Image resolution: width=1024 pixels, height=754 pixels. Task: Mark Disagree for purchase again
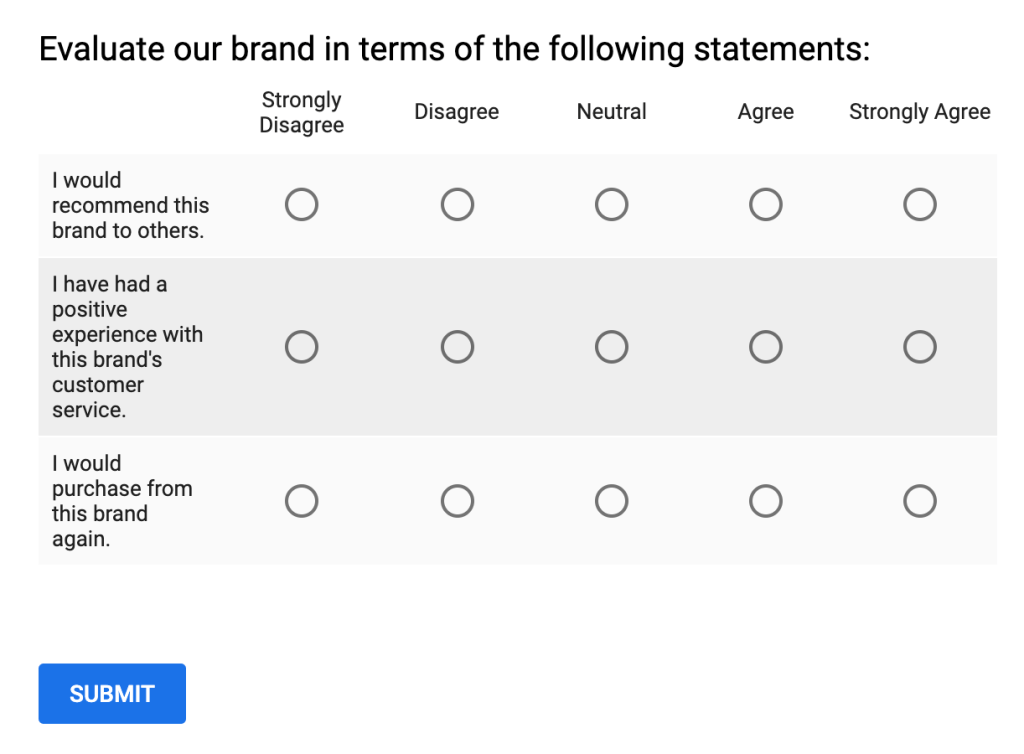457,501
